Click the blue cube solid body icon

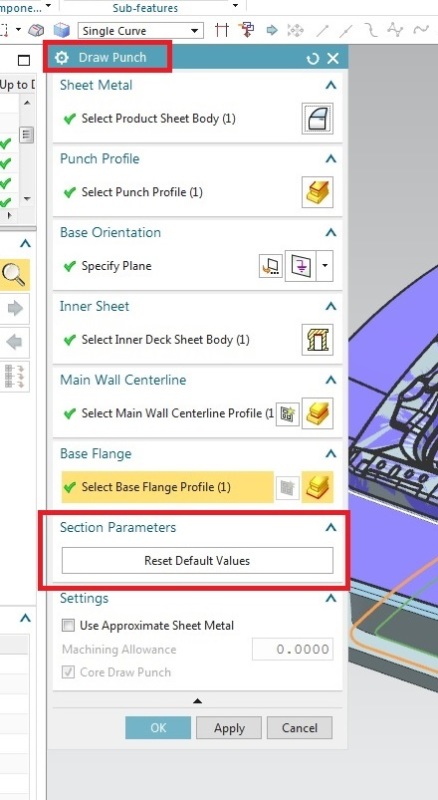click(x=61, y=30)
